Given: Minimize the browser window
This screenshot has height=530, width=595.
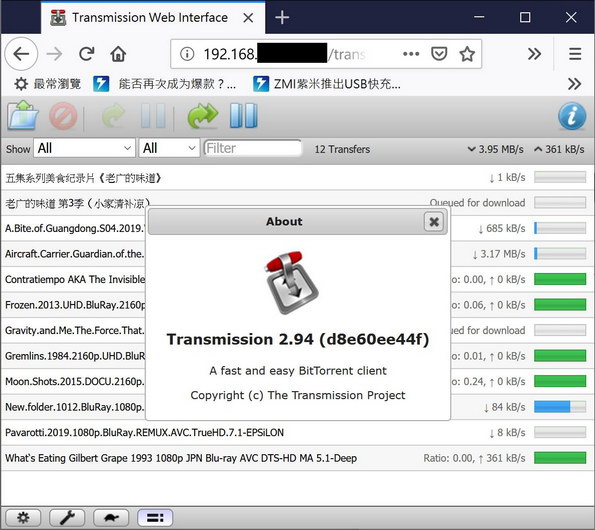Looking at the screenshot, I should 479,17.
